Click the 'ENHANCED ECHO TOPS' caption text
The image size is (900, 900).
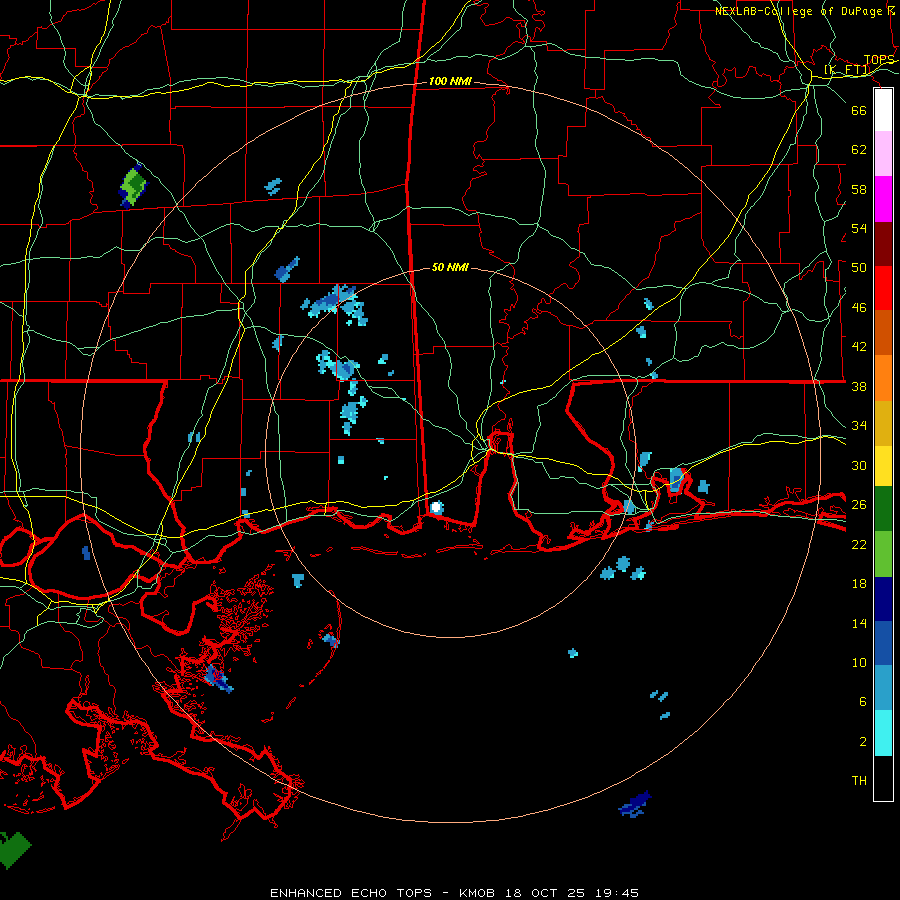tap(351, 893)
